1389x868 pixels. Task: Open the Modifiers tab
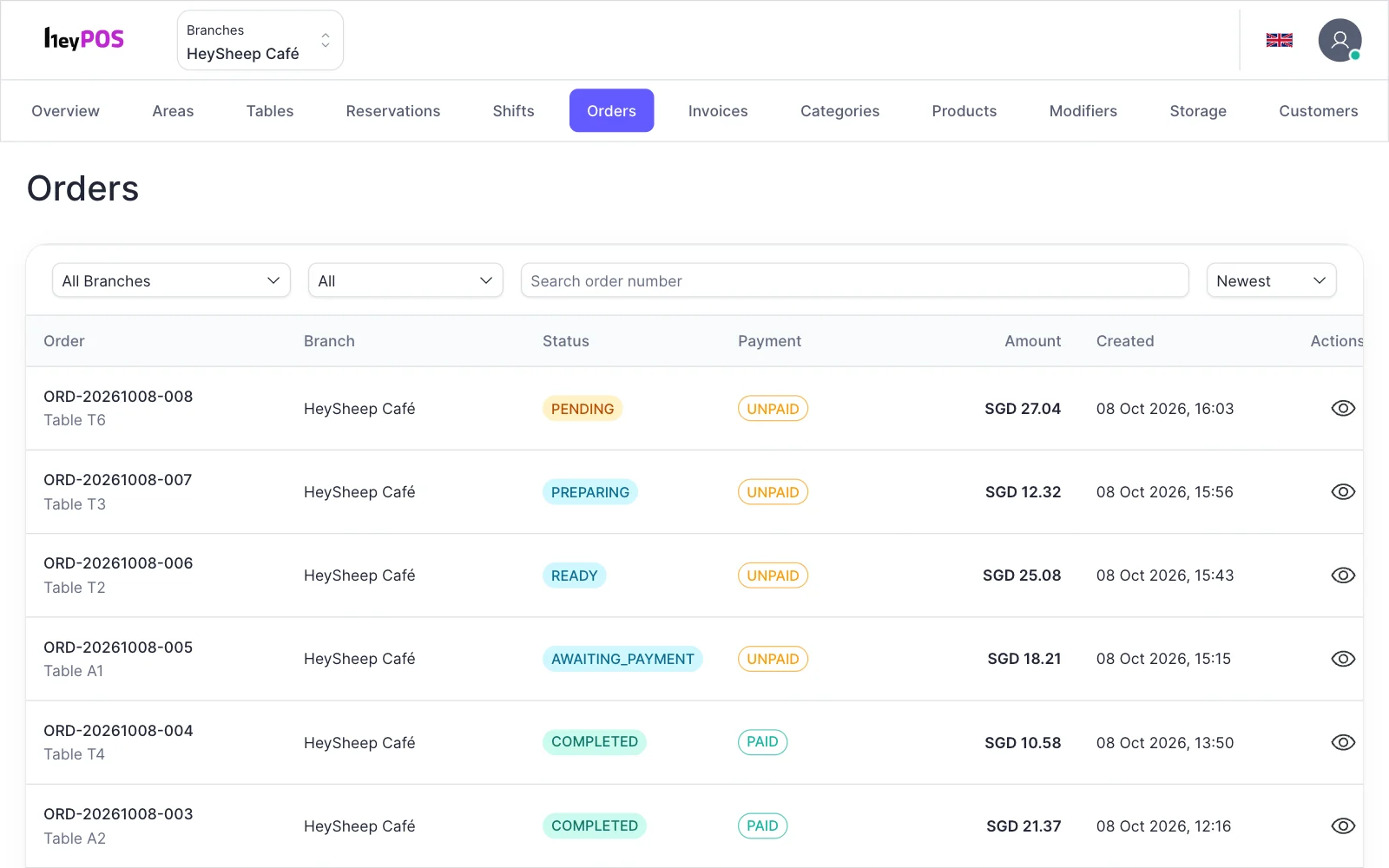1083,111
